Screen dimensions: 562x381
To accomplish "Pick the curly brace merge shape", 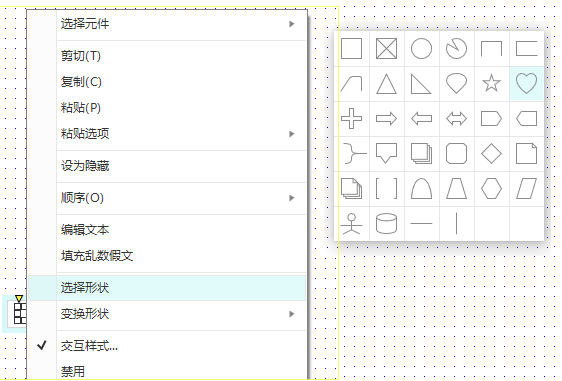I will [x=354, y=153].
